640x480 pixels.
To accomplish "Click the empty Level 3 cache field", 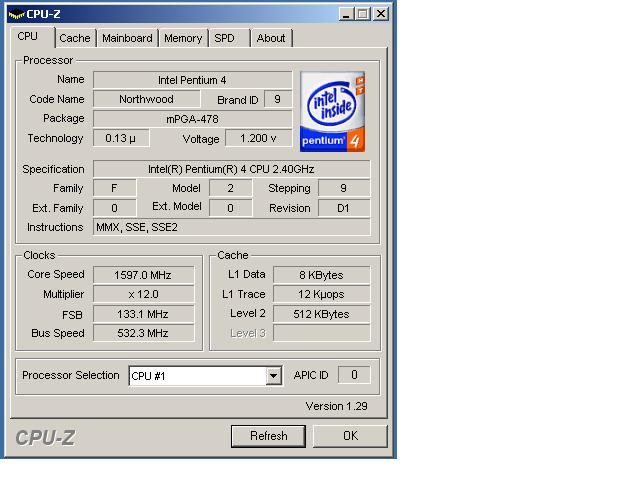I will point(321,333).
